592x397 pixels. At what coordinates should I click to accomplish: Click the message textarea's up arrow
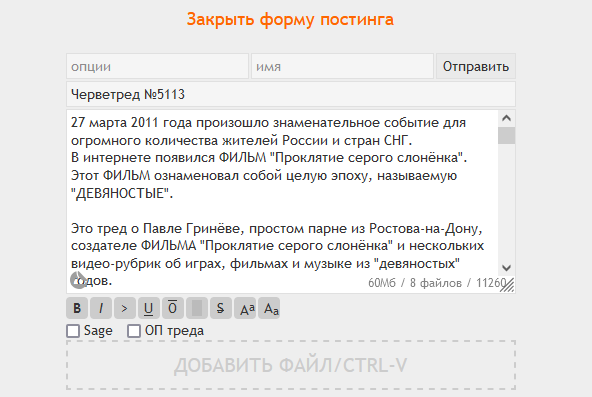[x=506, y=118]
